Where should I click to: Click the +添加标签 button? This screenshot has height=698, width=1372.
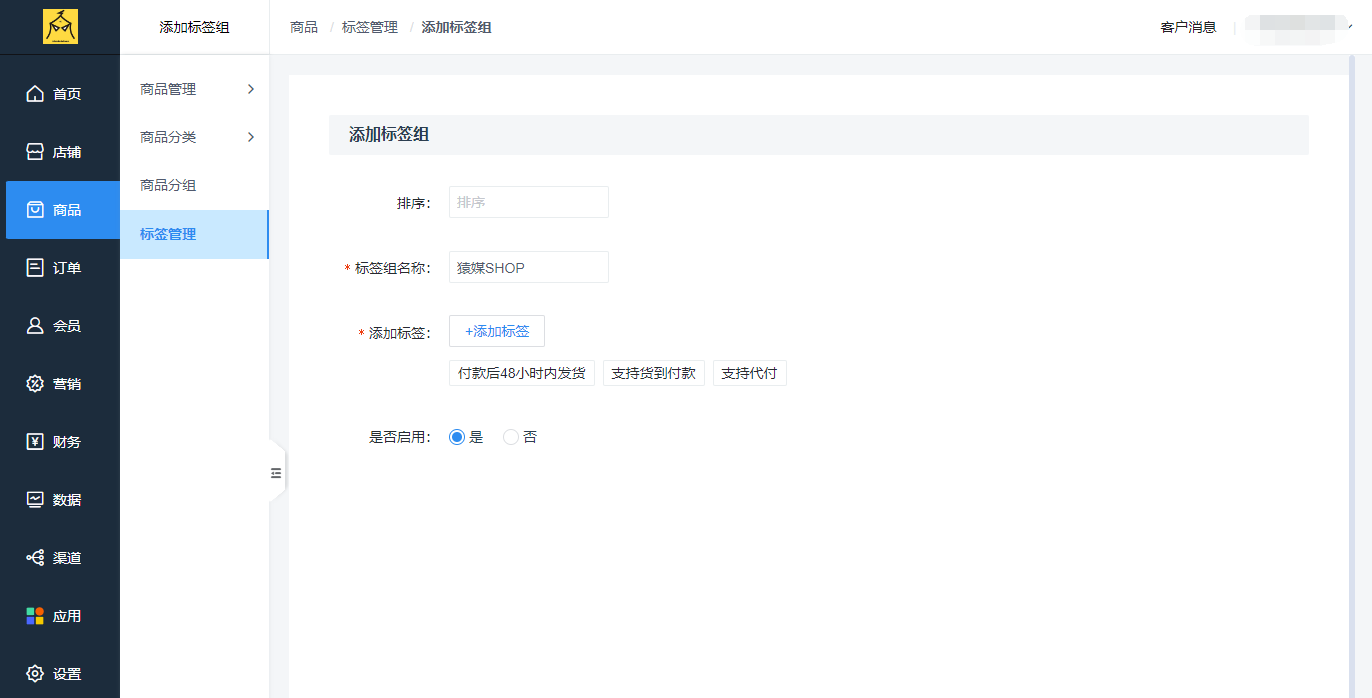(497, 331)
